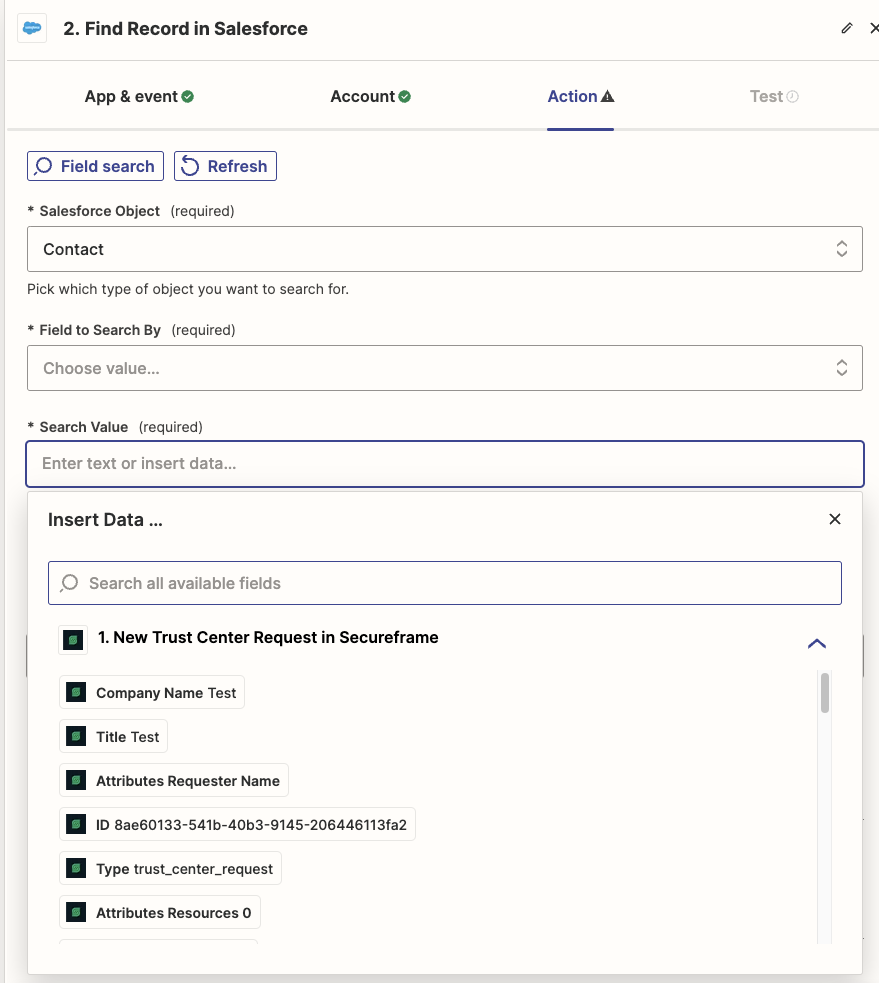The width and height of the screenshot is (879, 983).
Task: Click the Secureframe icon on Type trust_center_request
Action: (76, 868)
